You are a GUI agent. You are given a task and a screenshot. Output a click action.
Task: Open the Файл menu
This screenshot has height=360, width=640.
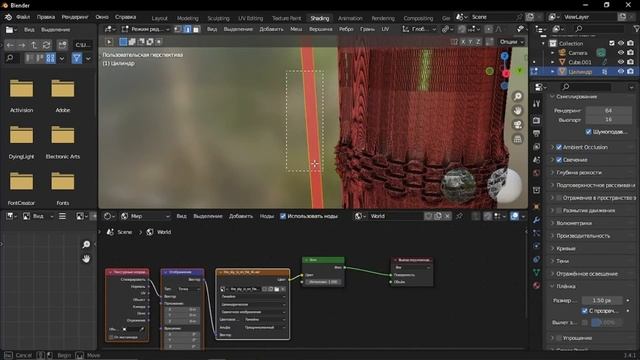pos(23,17)
